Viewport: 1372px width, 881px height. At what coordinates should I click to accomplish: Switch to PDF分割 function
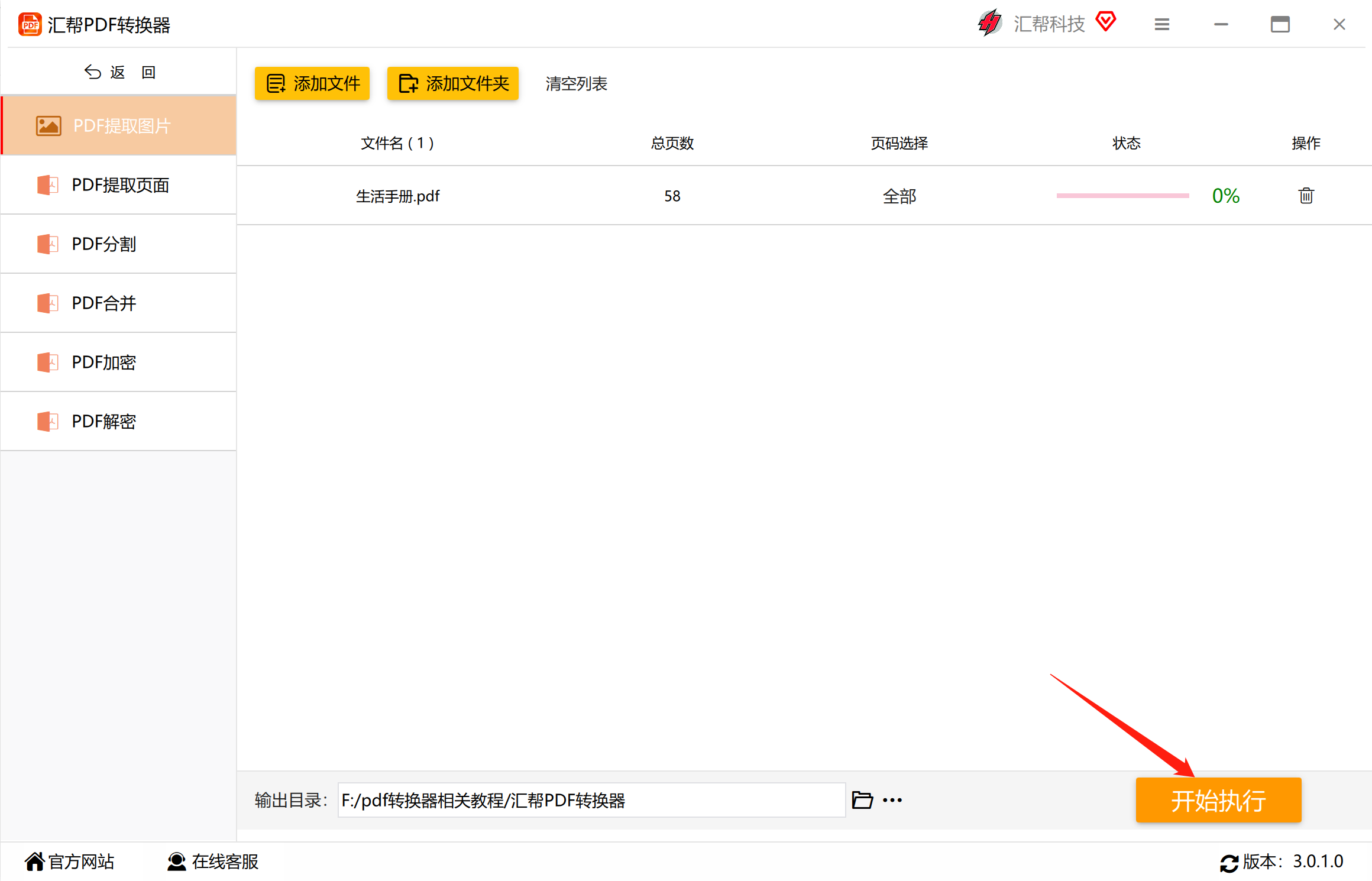pos(119,244)
